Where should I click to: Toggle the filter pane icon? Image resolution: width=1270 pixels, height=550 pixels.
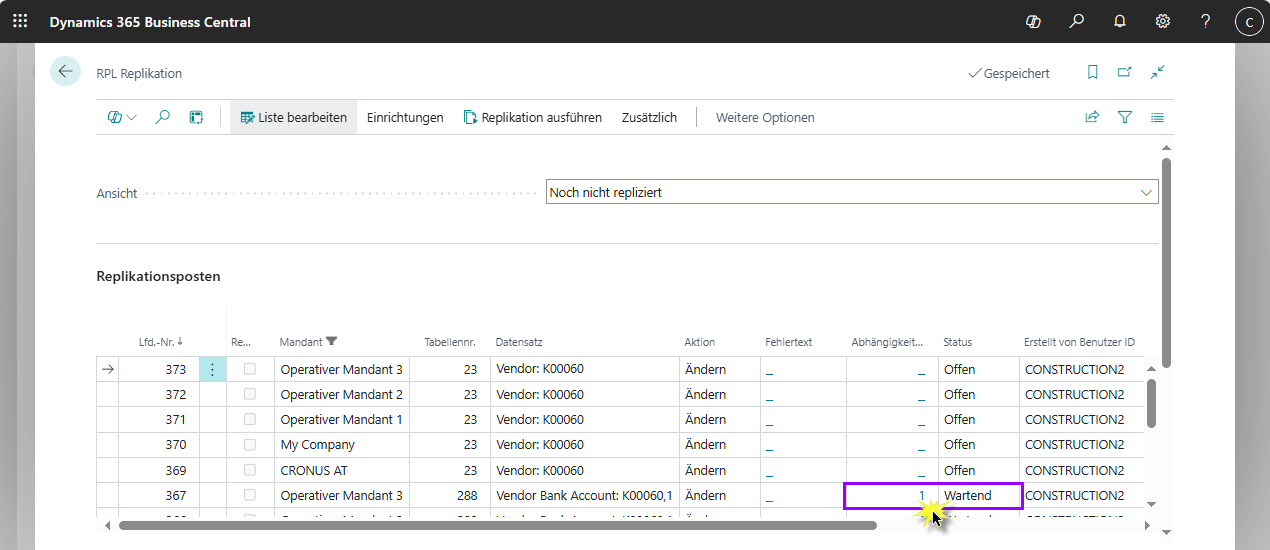pos(1125,117)
